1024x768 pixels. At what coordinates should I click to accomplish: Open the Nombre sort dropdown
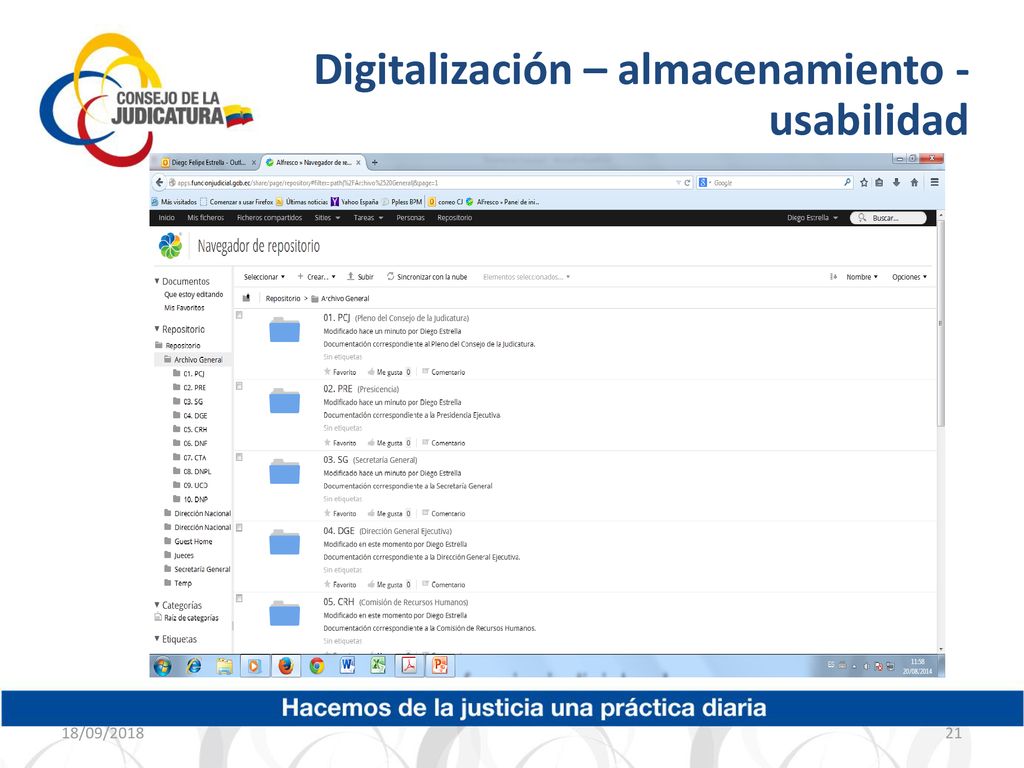coord(862,277)
